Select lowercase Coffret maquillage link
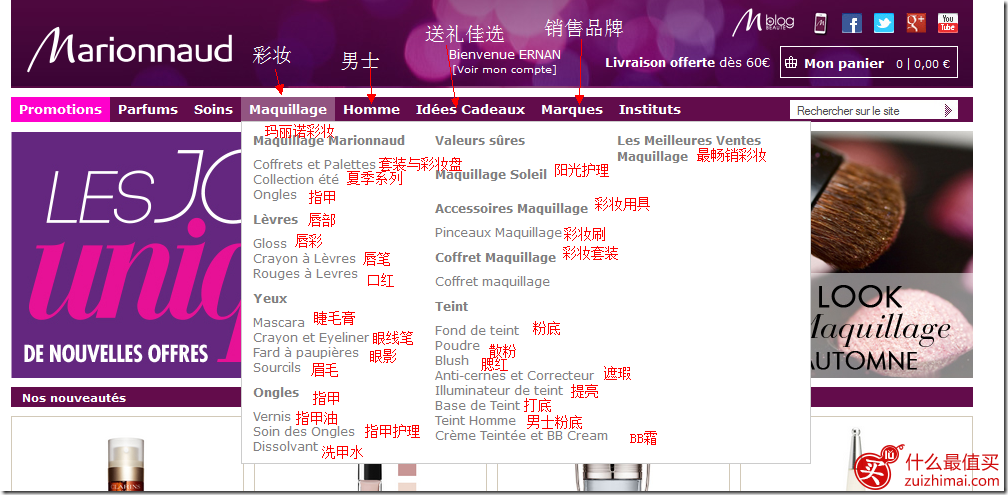 coord(492,281)
